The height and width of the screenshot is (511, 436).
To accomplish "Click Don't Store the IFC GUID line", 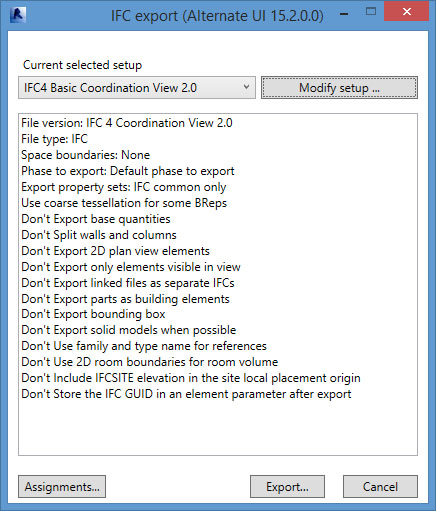I will click(x=186, y=394).
